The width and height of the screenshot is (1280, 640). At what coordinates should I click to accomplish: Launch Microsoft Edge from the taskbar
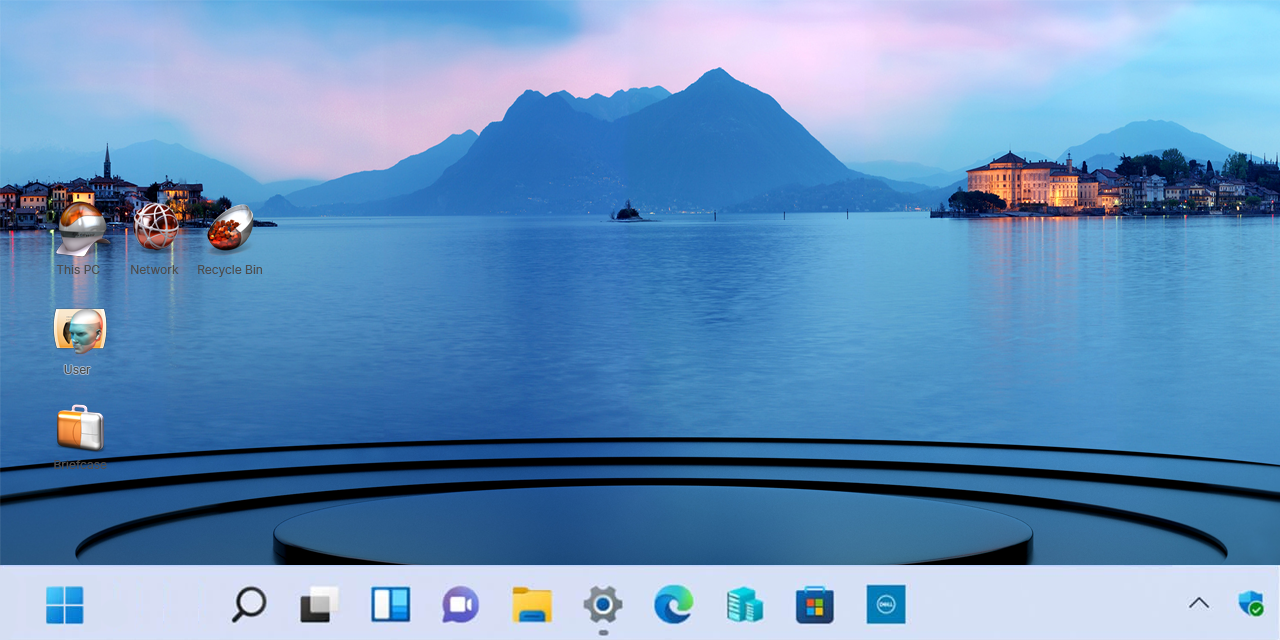tap(674, 605)
